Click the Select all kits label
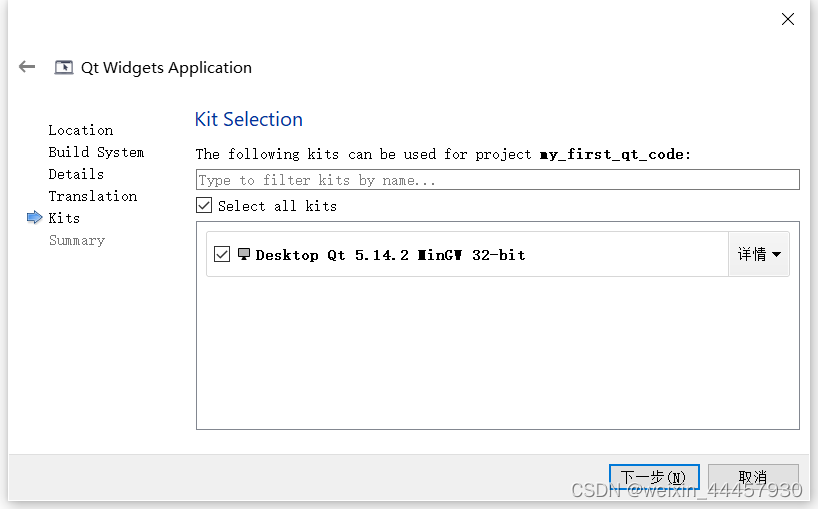The height and width of the screenshot is (509, 818). point(278,206)
